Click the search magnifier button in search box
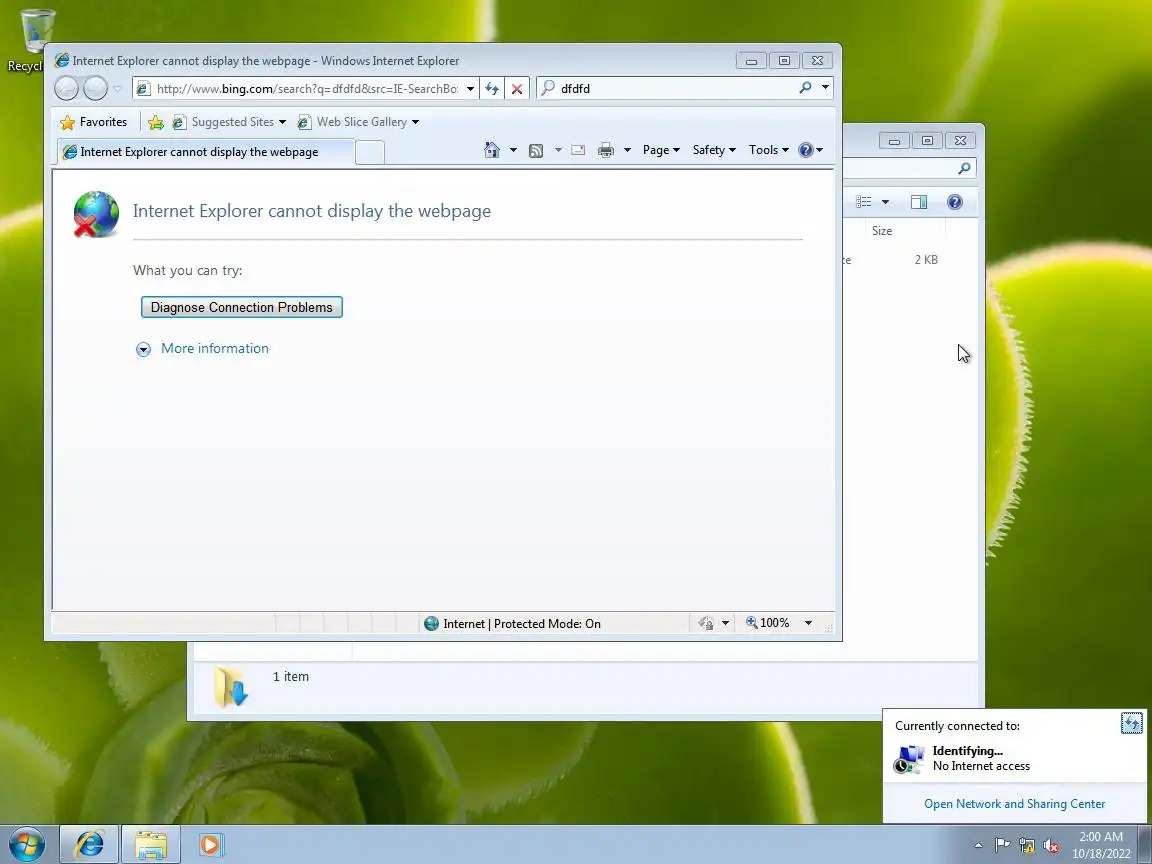 [805, 88]
